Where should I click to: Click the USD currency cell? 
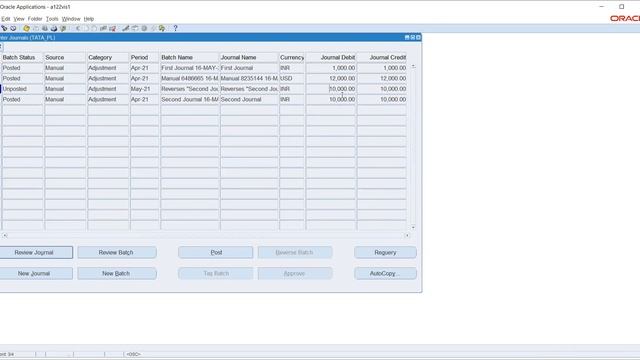tap(292, 78)
